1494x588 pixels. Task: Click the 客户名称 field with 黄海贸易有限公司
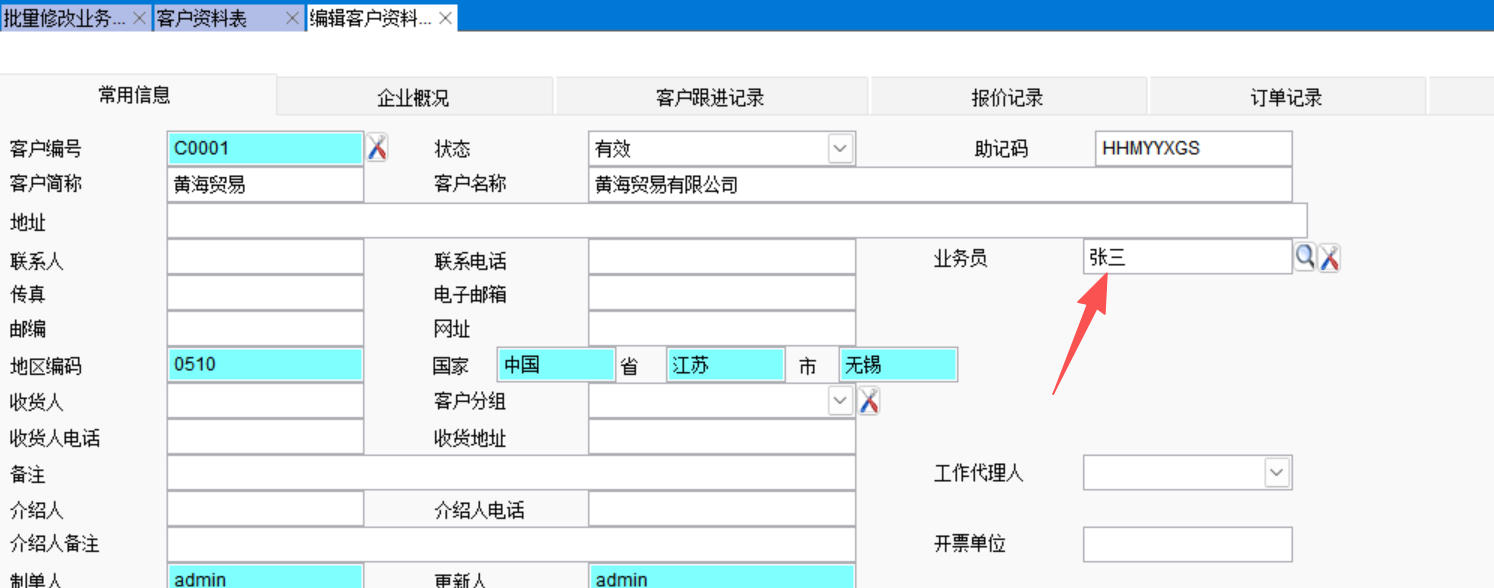point(939,185)
